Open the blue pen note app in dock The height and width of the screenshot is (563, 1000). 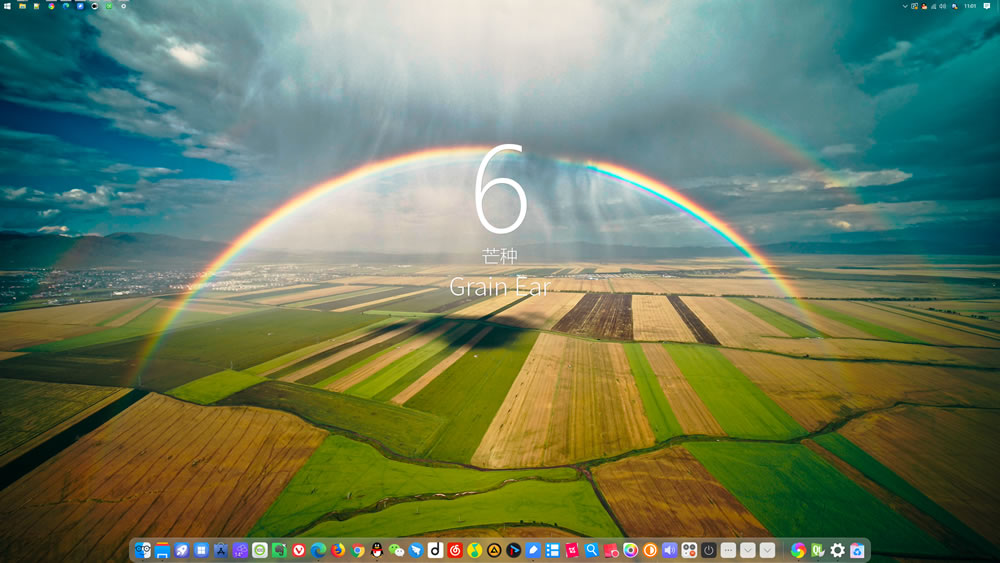533,550
